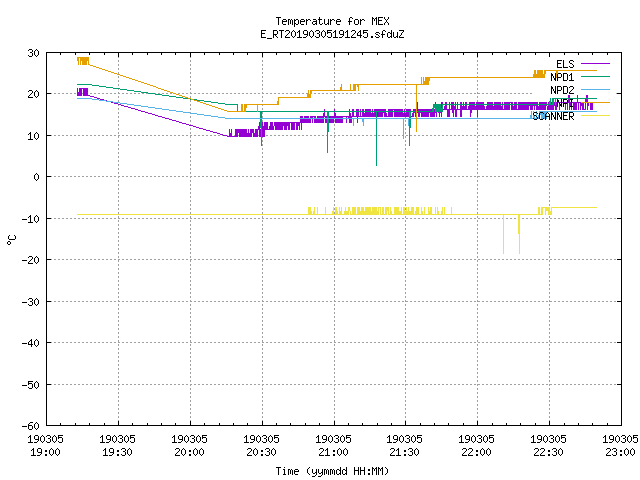Click the yellow SCANNER legend line sample
This screenshot has width=640, height=480.
[x=595, y=116]
